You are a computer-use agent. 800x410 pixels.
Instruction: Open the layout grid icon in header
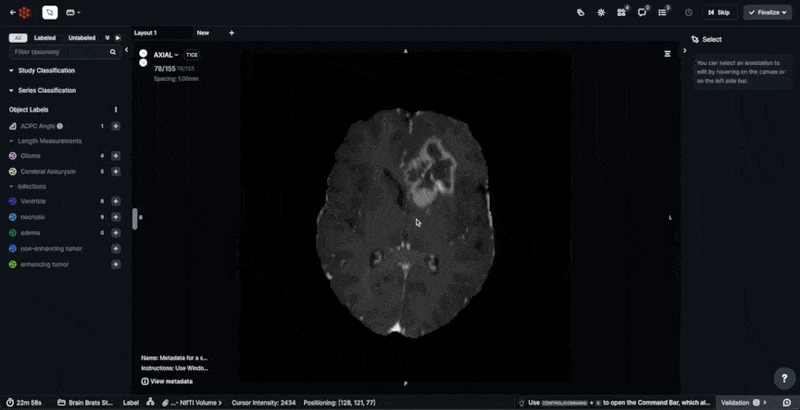pyautogui.click(x=621, y=13)
